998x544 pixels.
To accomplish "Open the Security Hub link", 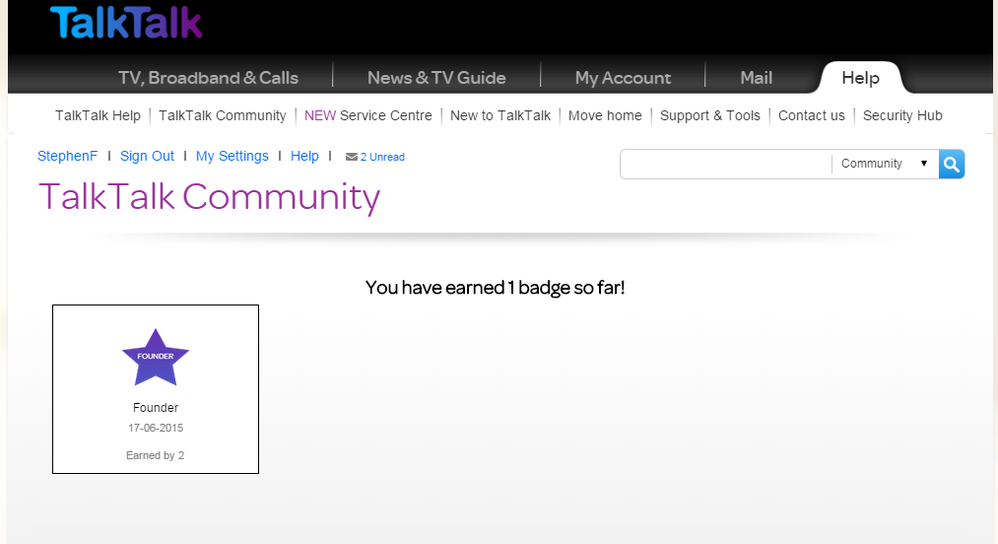I will (x=903, y=115).
